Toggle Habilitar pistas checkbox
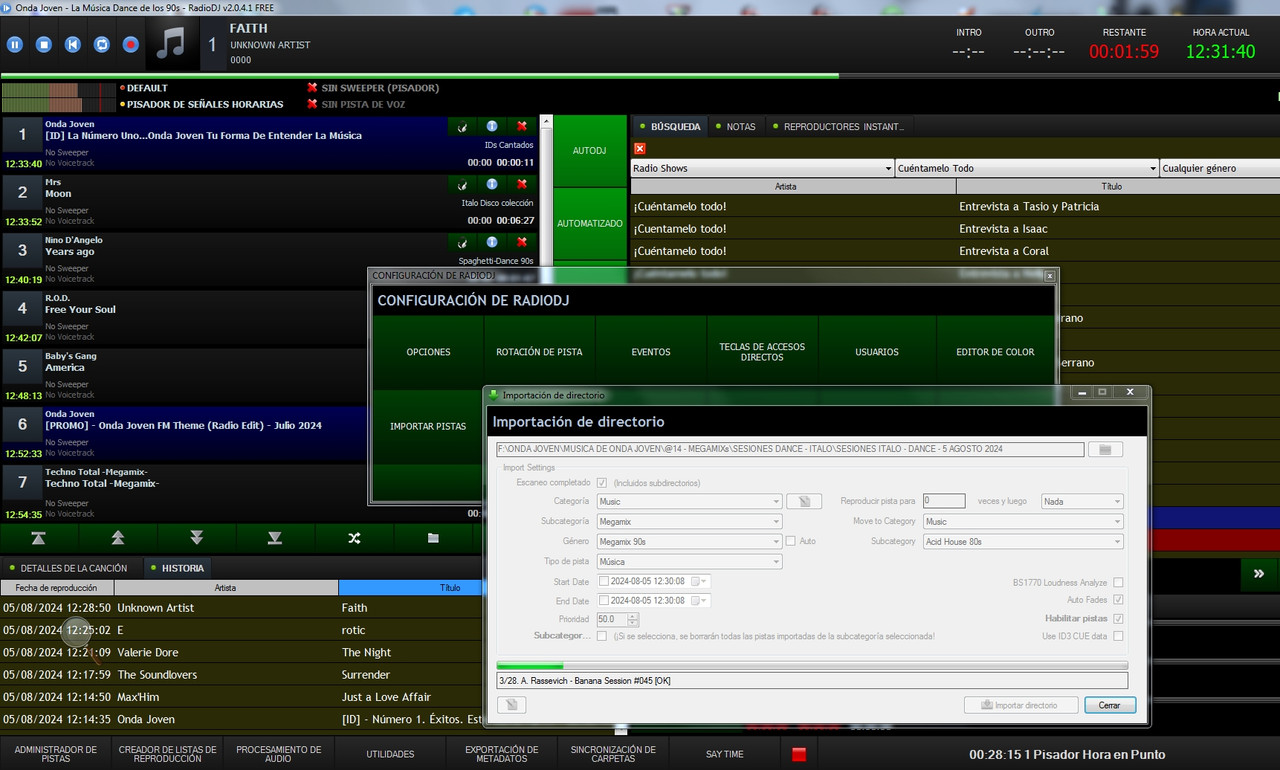Viewport: 1280px width, 770px height. [x=1118, y=619]
